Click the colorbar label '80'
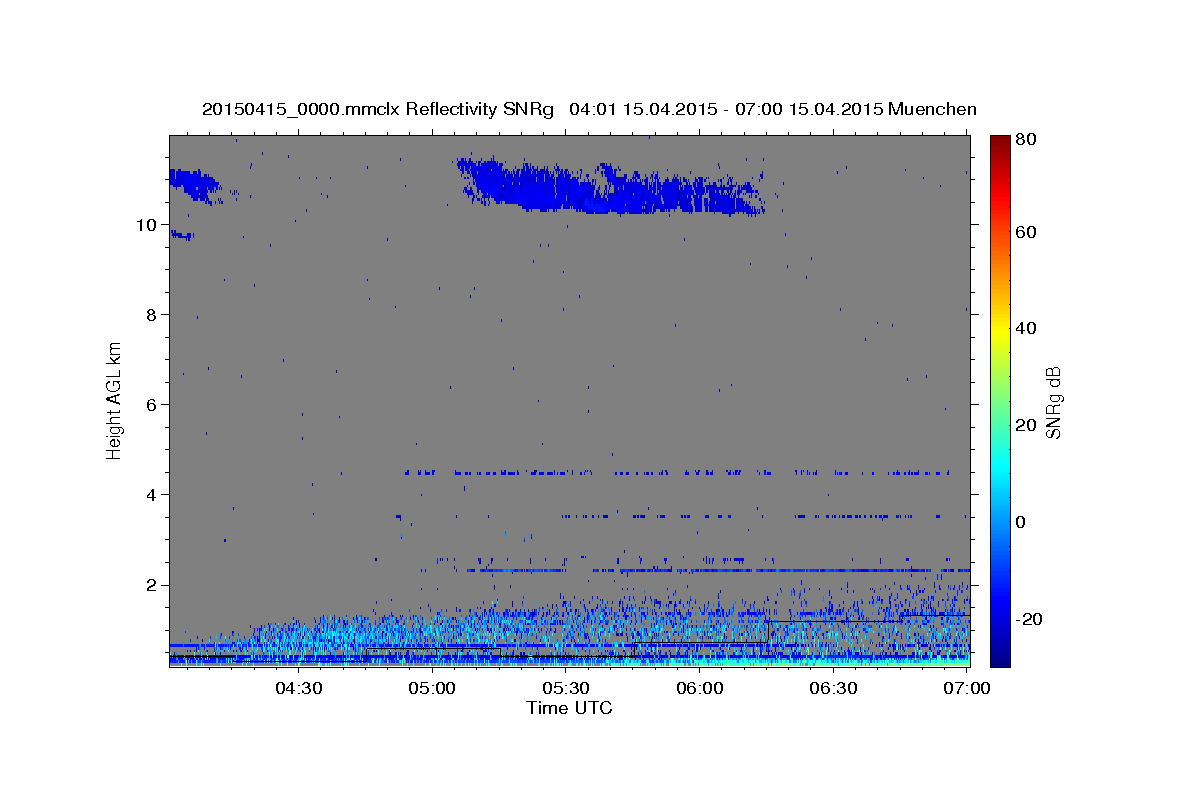This screenshot has height=800, width=1200. coord(1028,140)
